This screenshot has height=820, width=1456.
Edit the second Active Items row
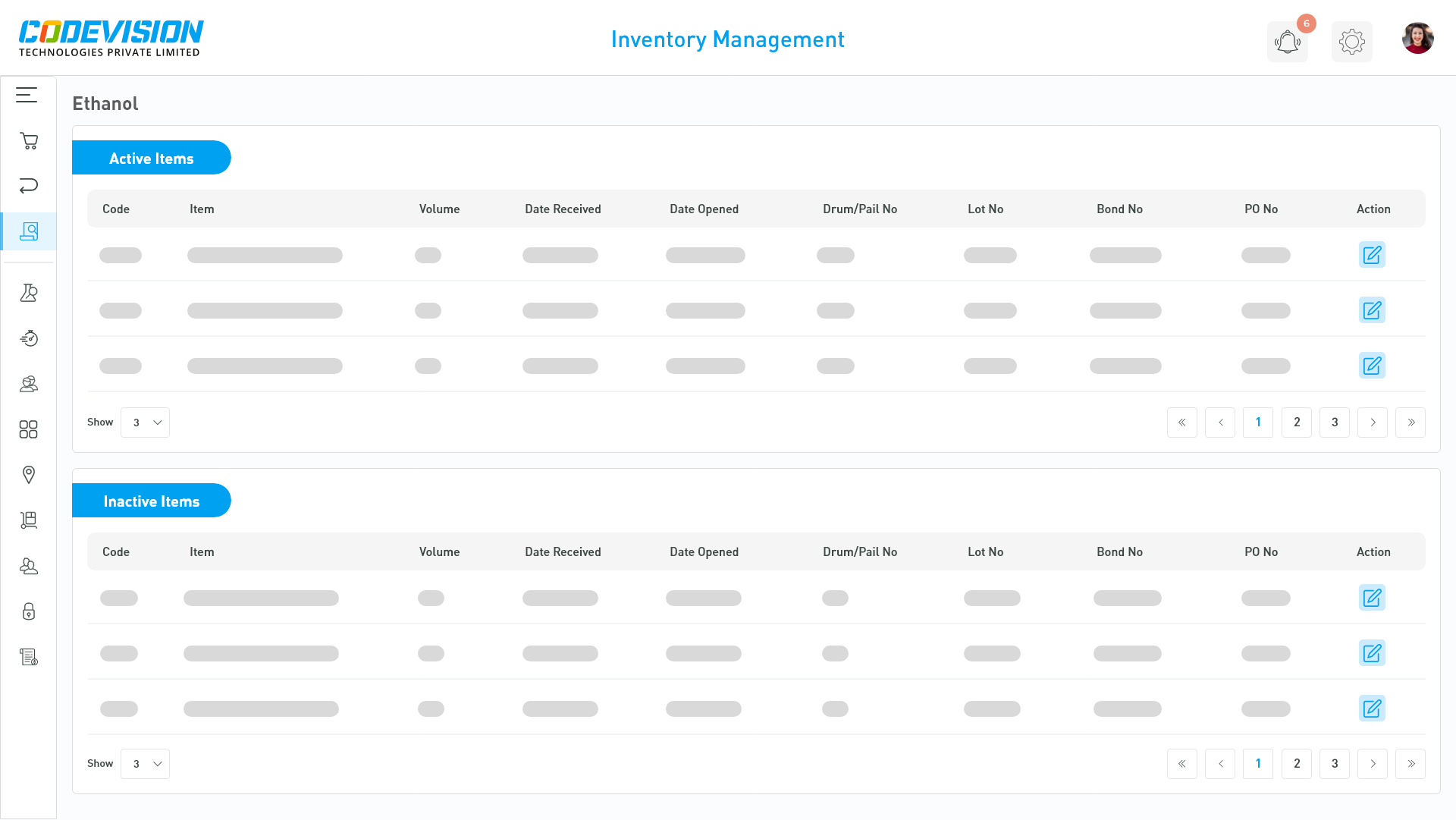[1372, 310]
